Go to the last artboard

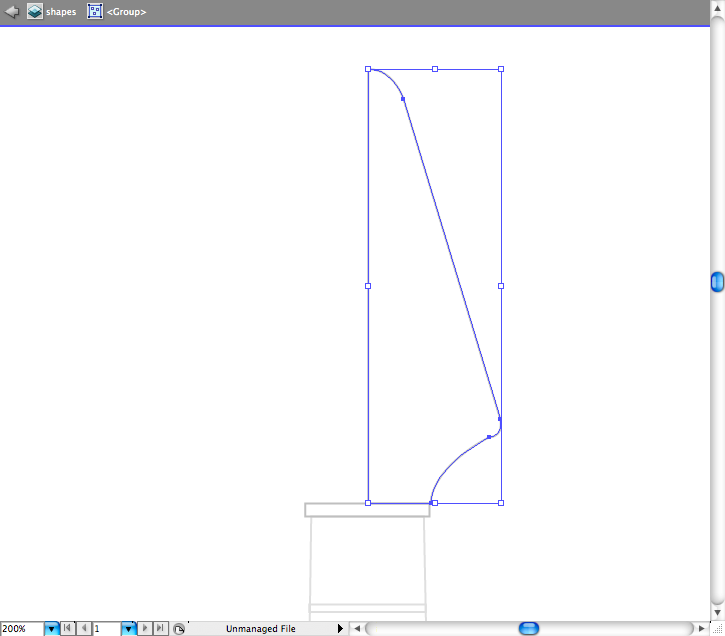[x=160, y=629]
